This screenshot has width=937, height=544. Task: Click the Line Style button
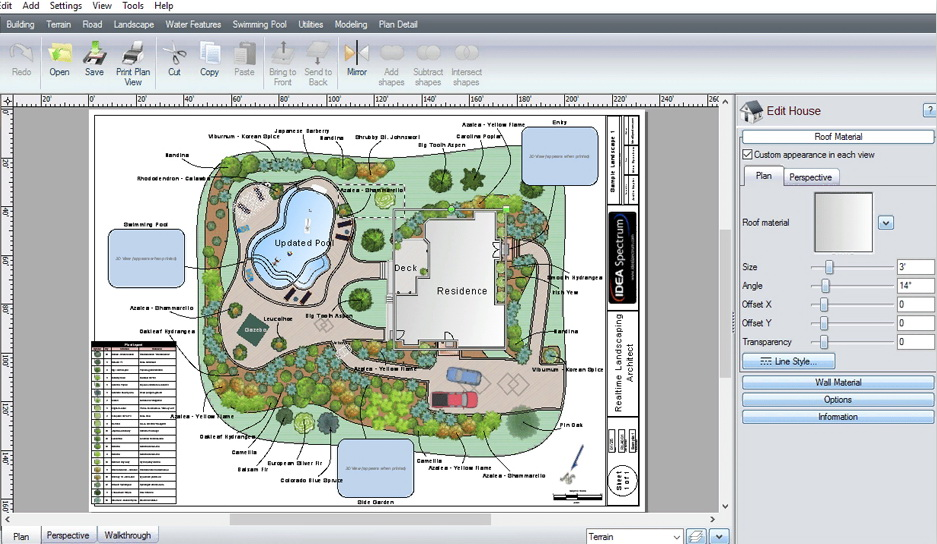pyautogui.click(x=788, y=361)
